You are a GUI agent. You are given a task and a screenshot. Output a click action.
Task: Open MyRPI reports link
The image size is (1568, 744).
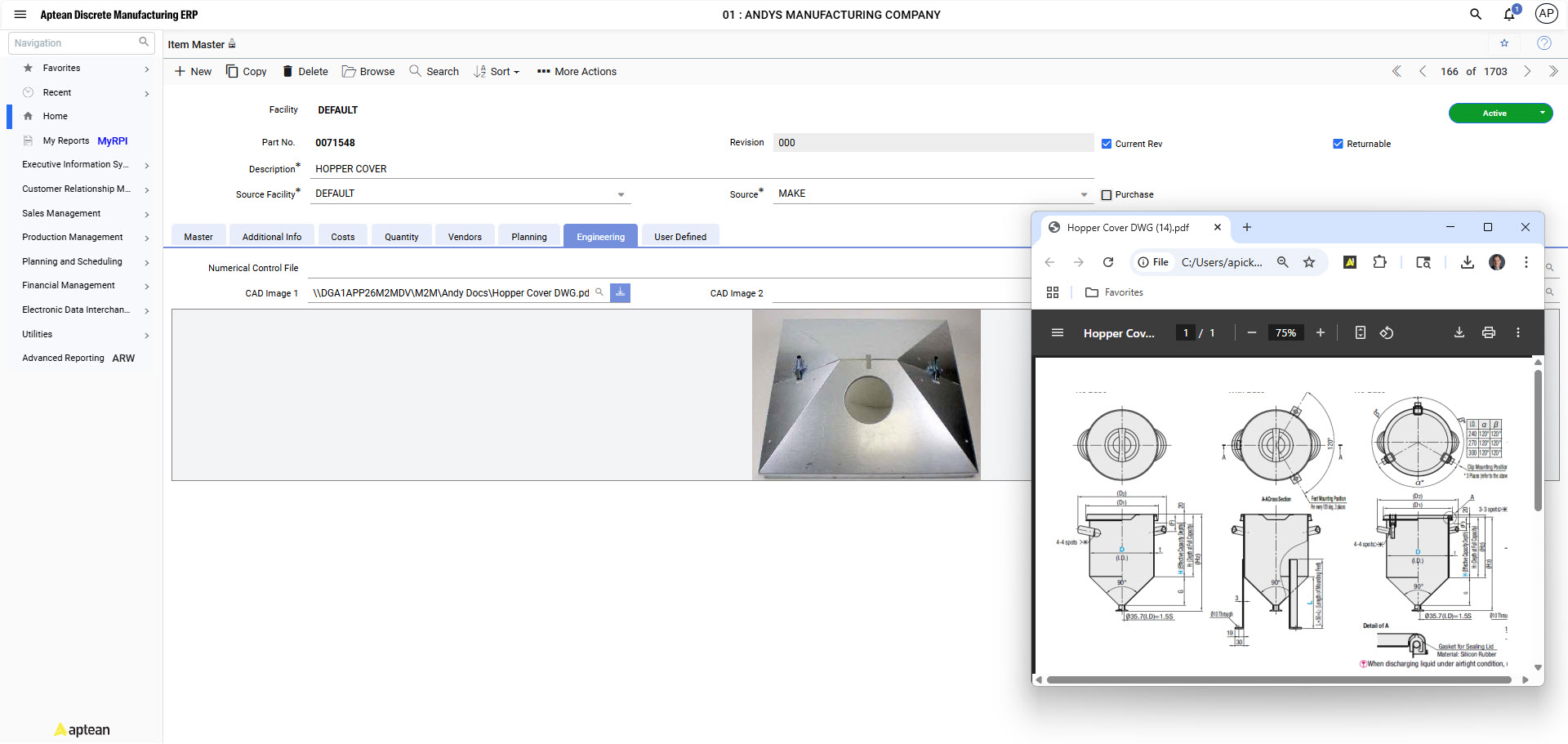click(x=112, y=140)
